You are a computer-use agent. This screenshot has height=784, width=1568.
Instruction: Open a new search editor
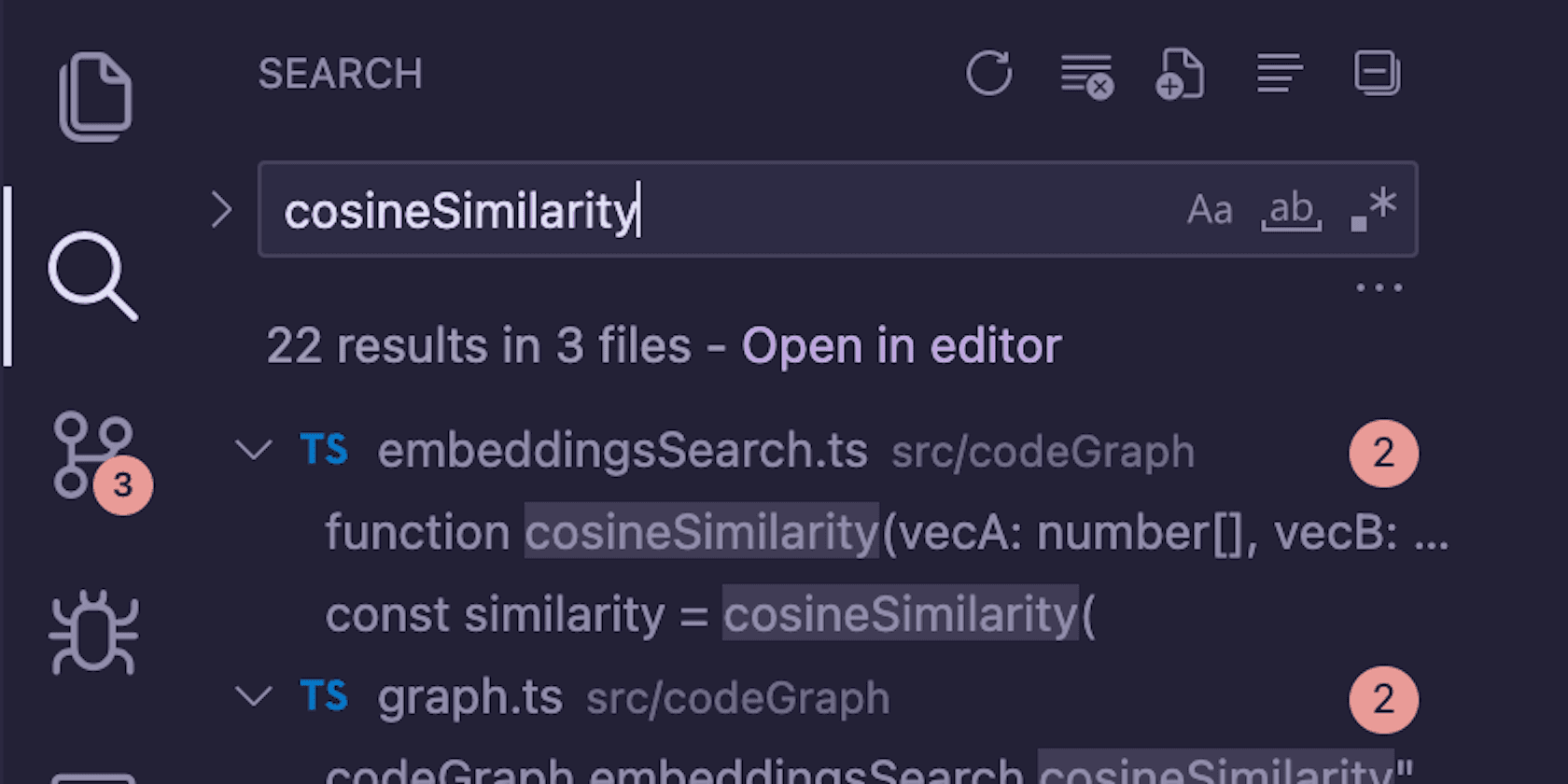pyautogui.click(x=1181, y=74)
